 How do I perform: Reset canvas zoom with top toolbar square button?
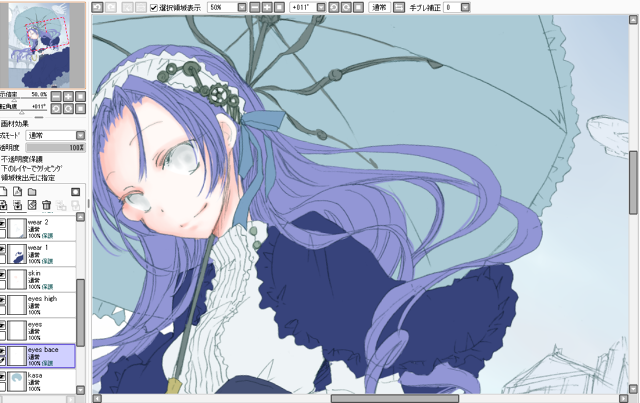point(279,7)
